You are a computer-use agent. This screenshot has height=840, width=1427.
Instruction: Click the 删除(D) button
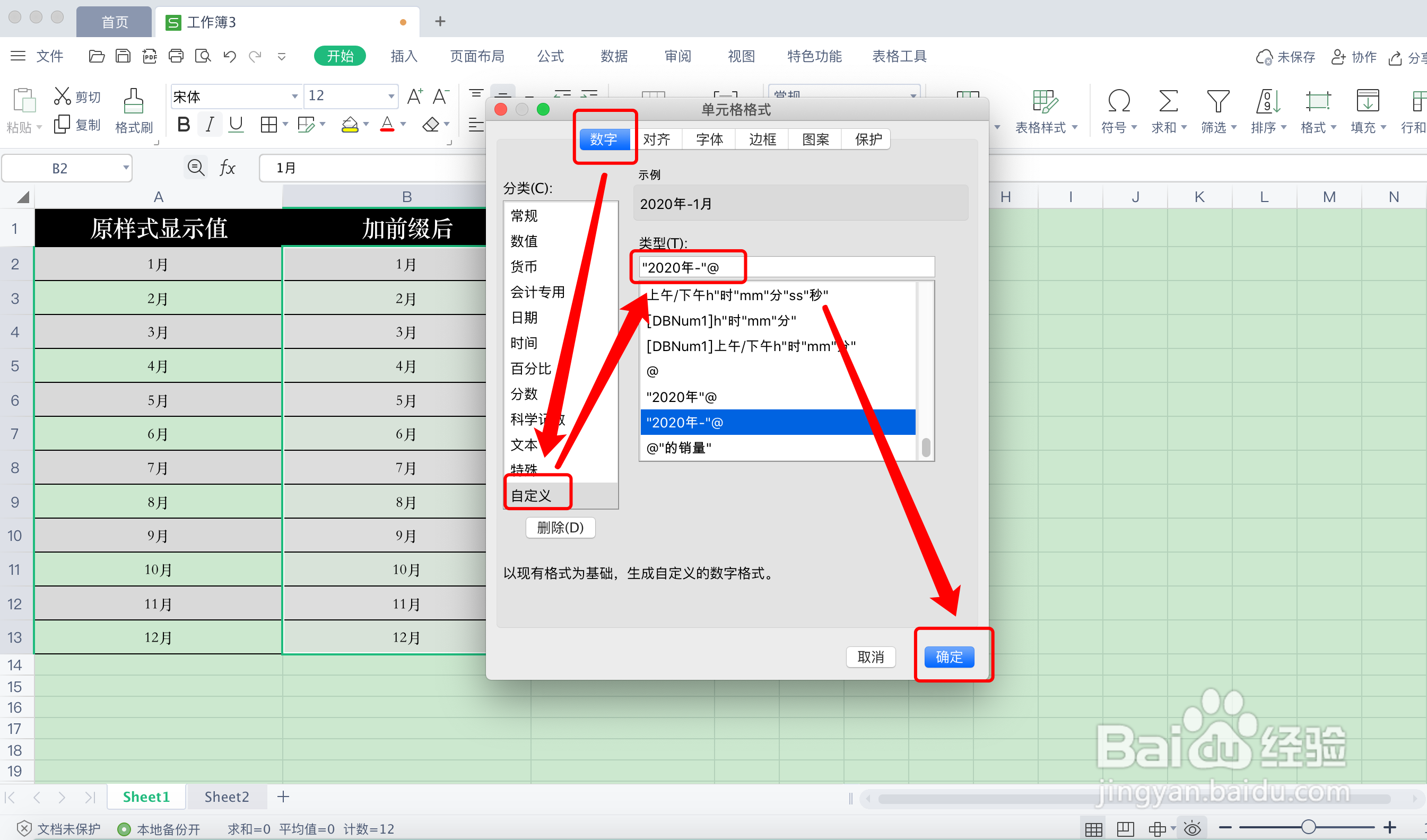560,528
